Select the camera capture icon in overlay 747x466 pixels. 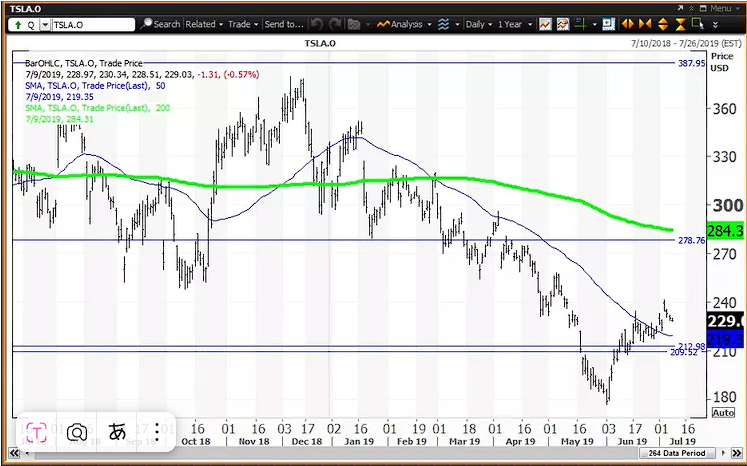point(75,432)
